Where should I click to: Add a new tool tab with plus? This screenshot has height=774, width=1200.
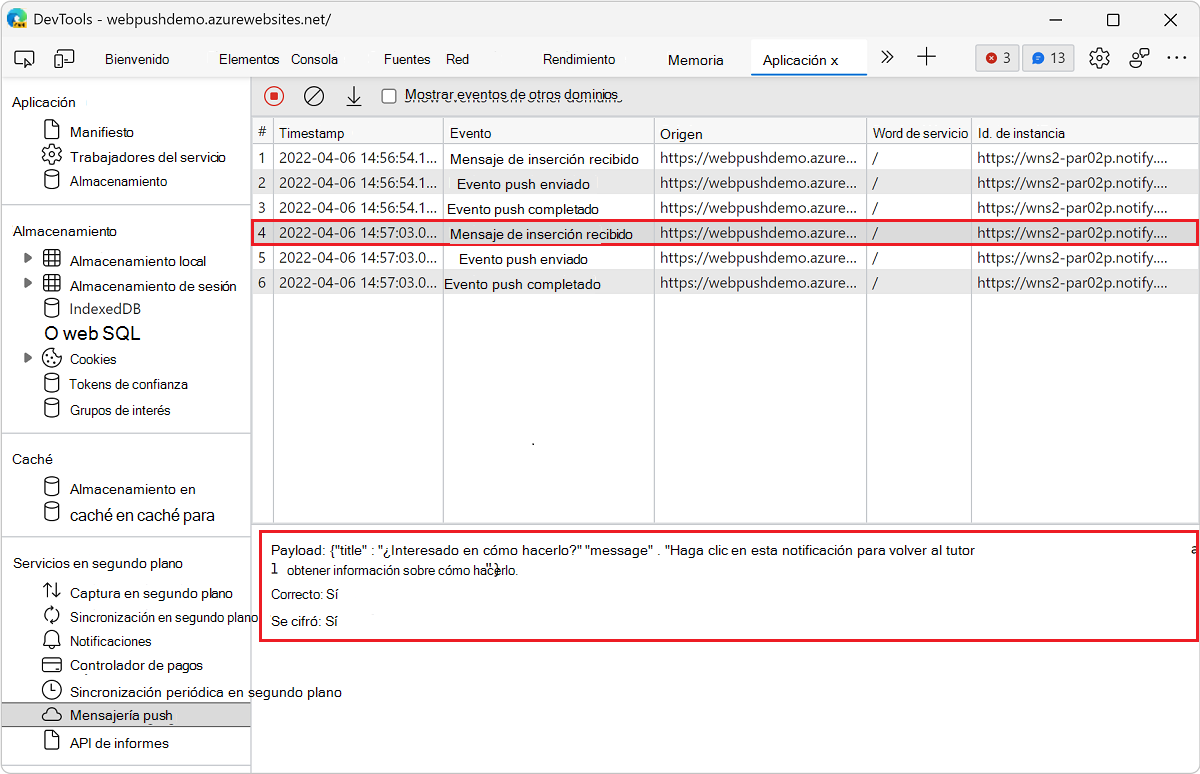[x=927, y=57]
